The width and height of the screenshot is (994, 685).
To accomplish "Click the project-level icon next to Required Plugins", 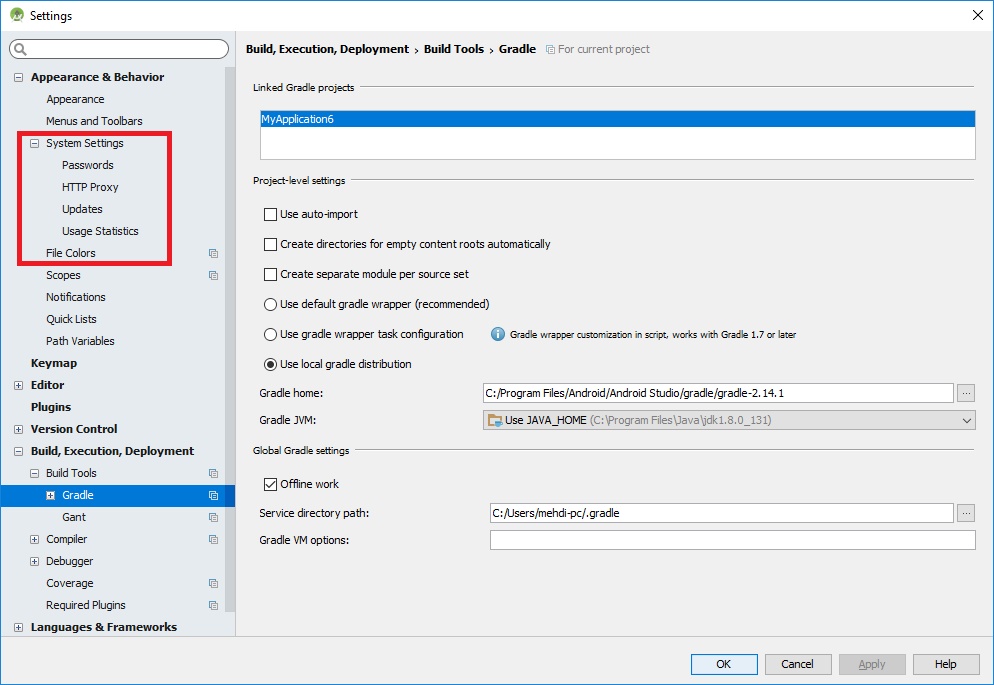I will coord(214,605).
